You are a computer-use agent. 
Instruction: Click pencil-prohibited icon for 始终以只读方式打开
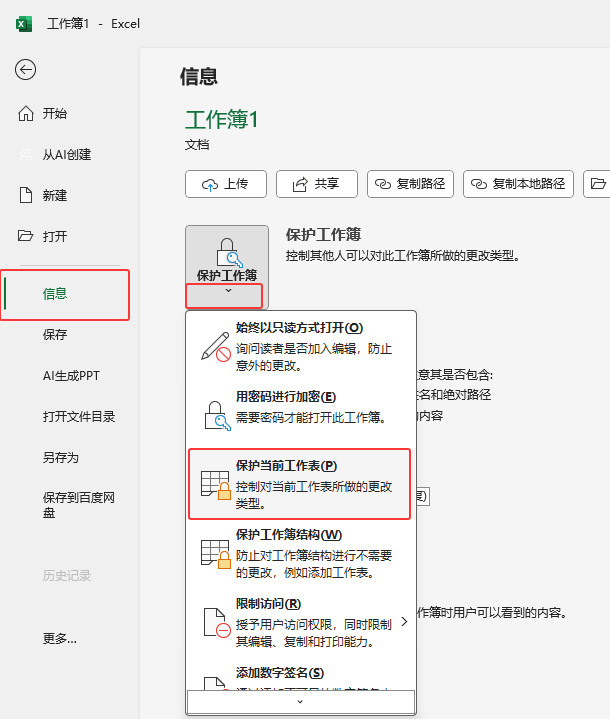point(216,347)
